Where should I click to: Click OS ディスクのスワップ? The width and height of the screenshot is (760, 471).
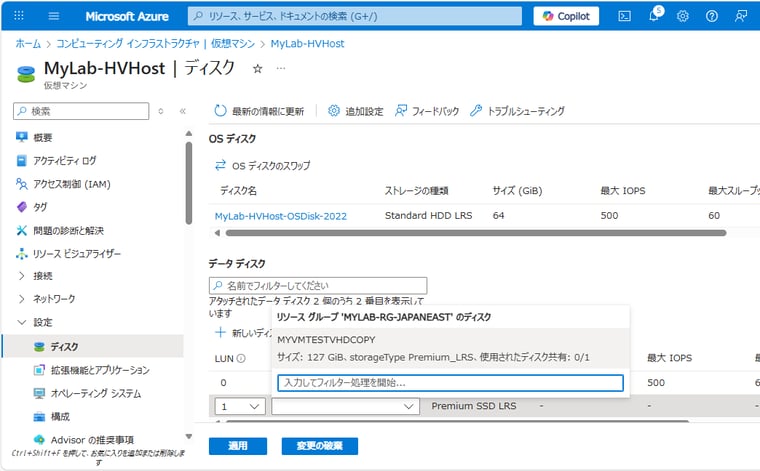tap(262, 166)
